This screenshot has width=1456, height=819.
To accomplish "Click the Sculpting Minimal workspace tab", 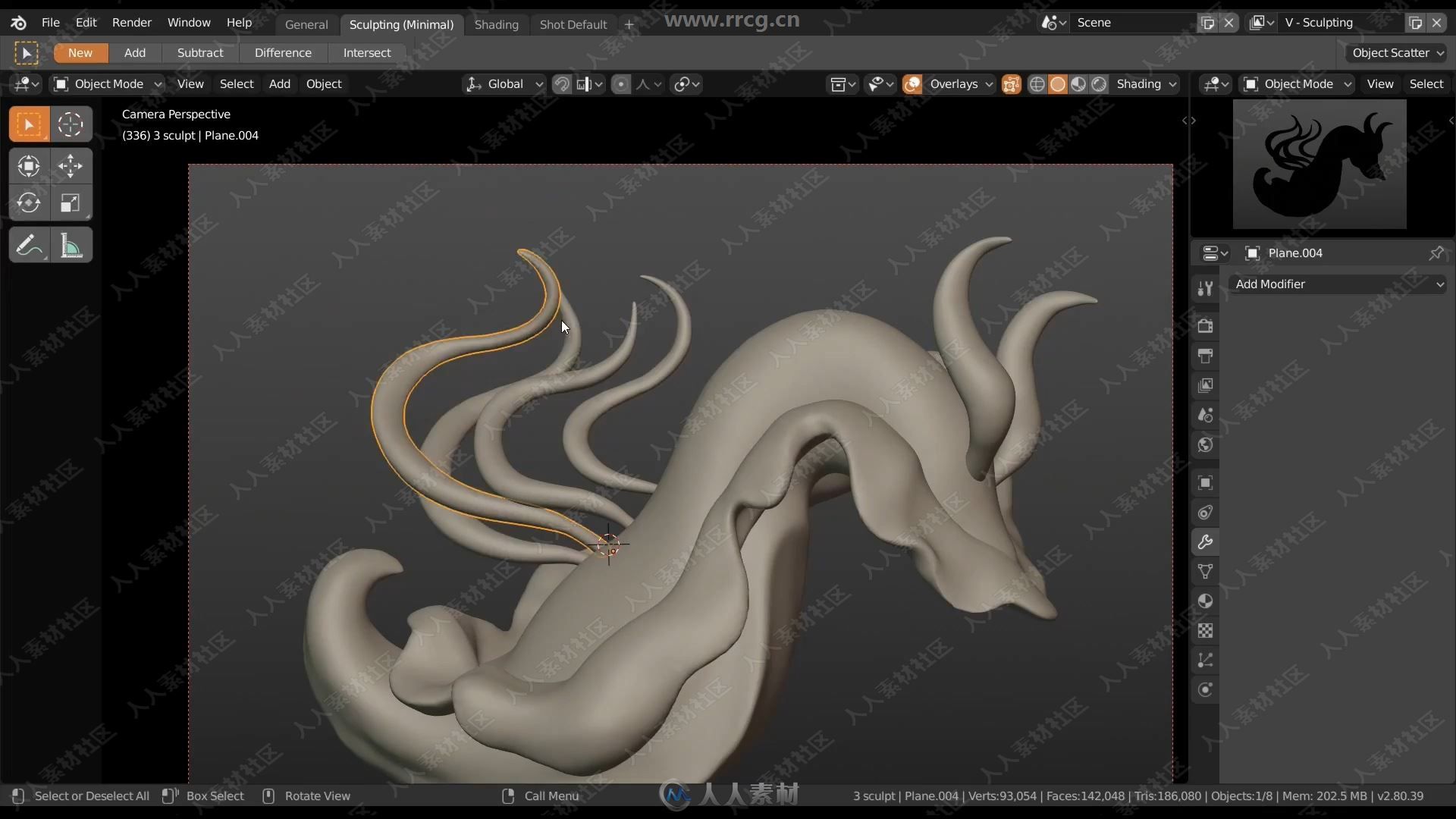I will [x=401, y=23].
